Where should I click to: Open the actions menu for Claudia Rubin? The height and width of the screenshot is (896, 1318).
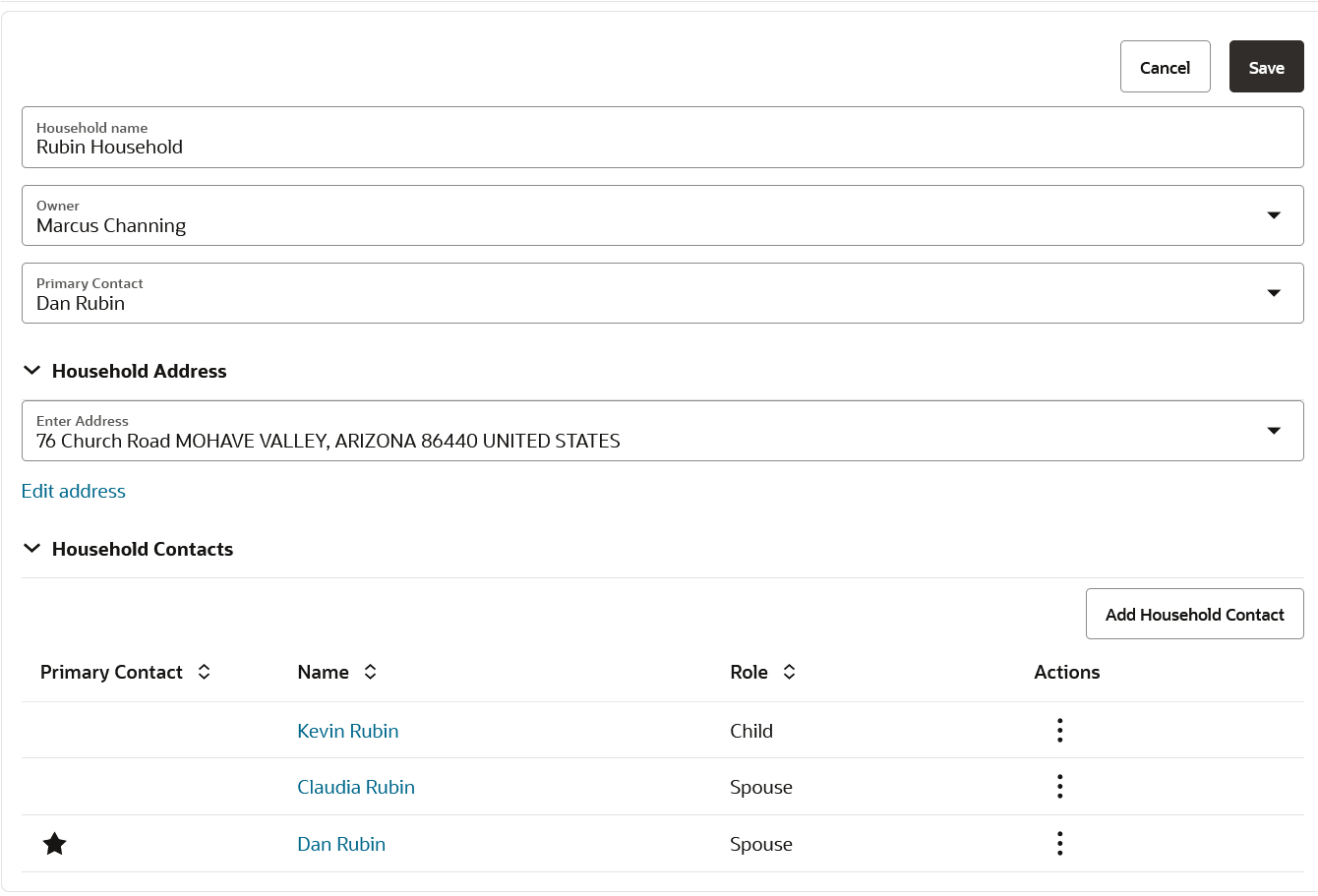[1059, 786]
